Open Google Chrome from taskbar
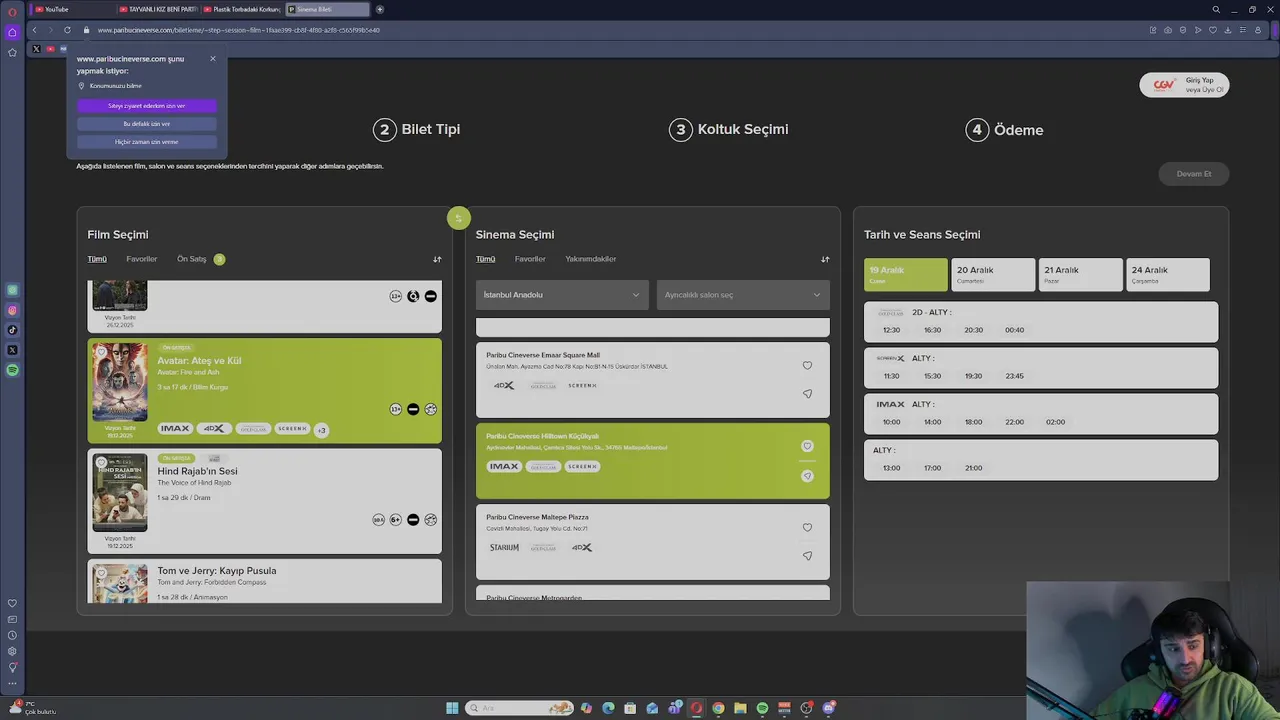This screenshot has height=720, width=1280. point(718,708)
